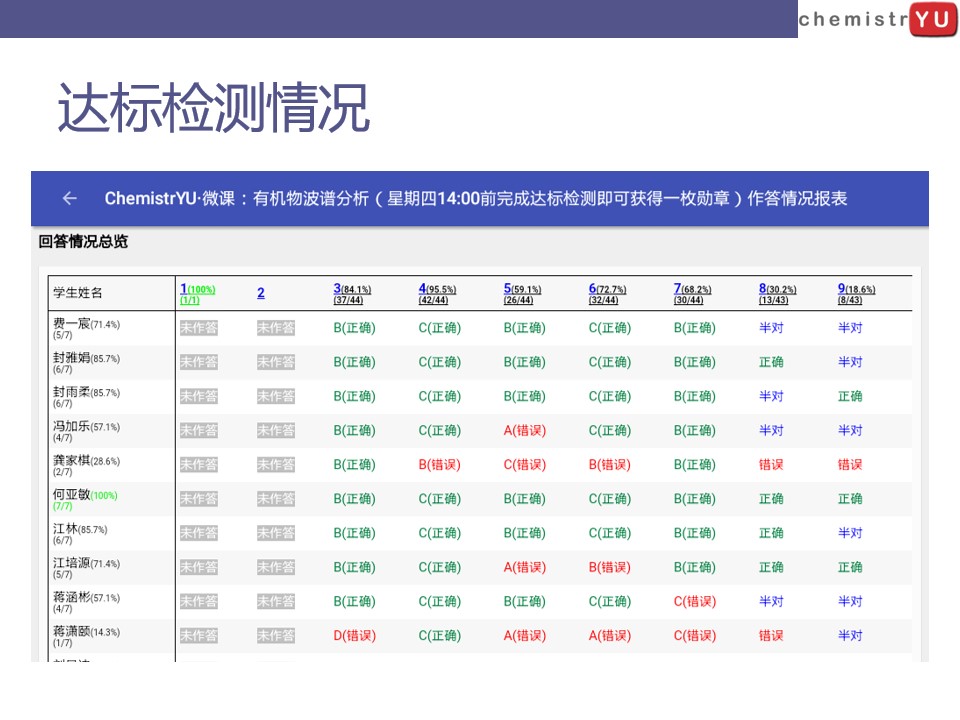Screen dimensions: 960x720
Task: Click 未作答 under question 2 for 费一宸
Action: 276,328
